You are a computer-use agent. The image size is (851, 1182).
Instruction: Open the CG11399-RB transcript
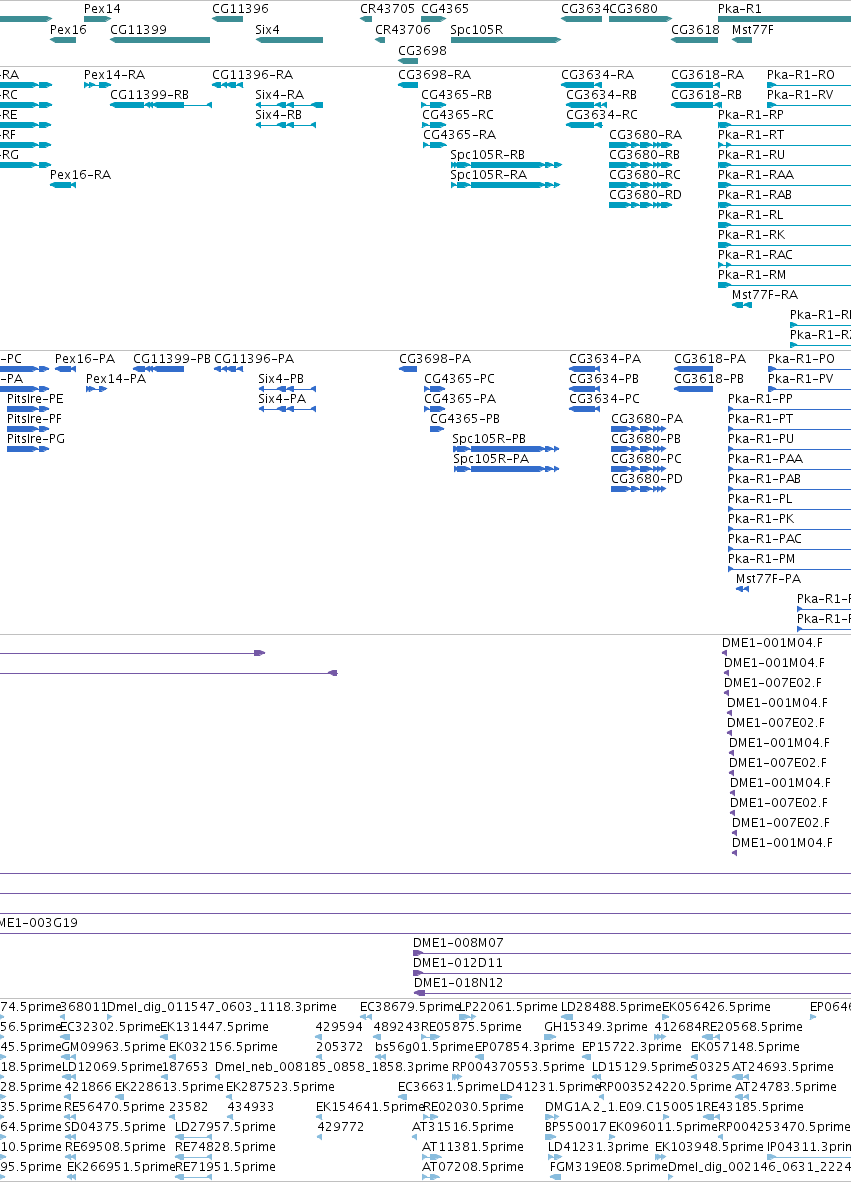pyautogui.click(x=161, y=105)
